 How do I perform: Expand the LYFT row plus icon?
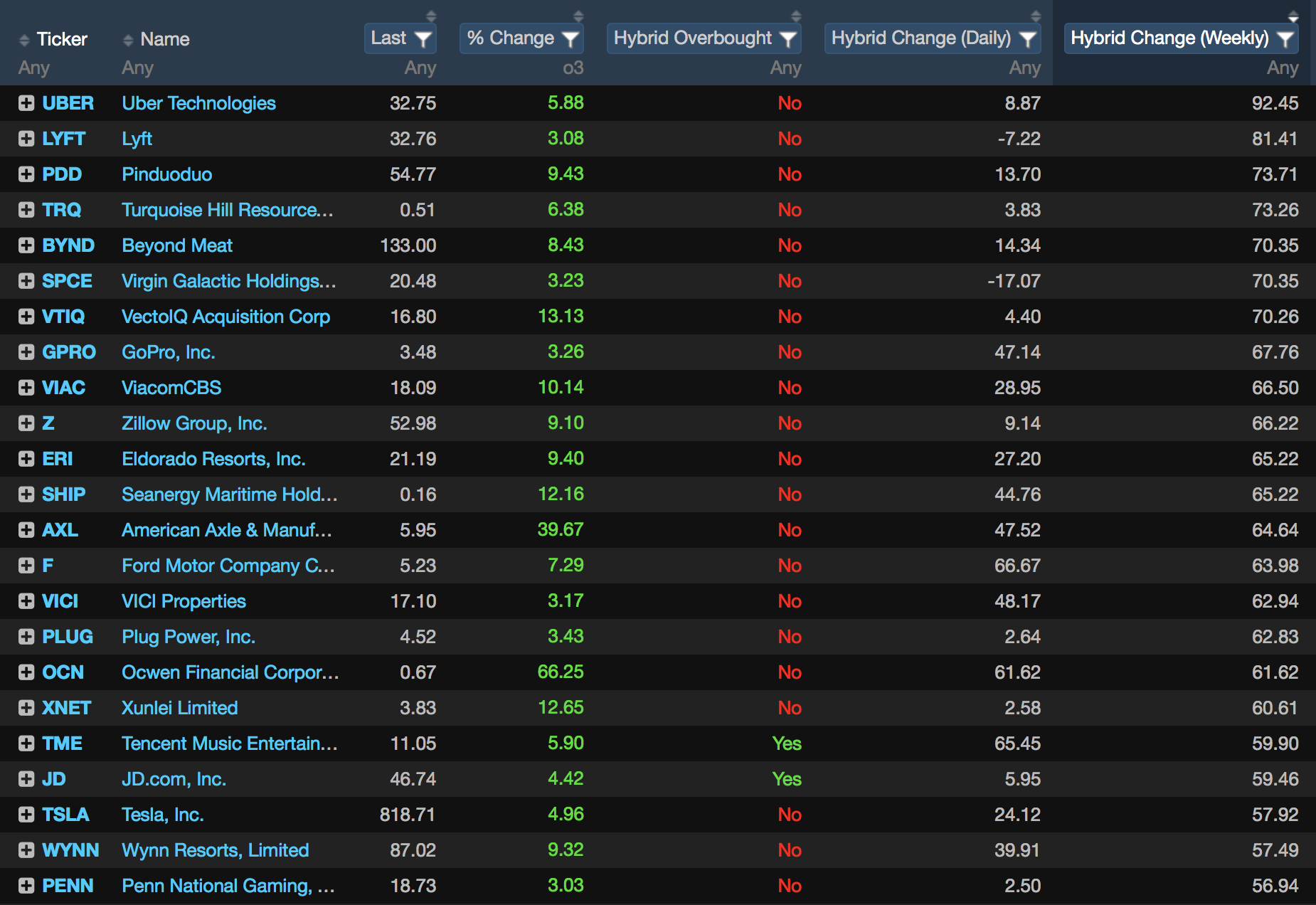point(26,139)
